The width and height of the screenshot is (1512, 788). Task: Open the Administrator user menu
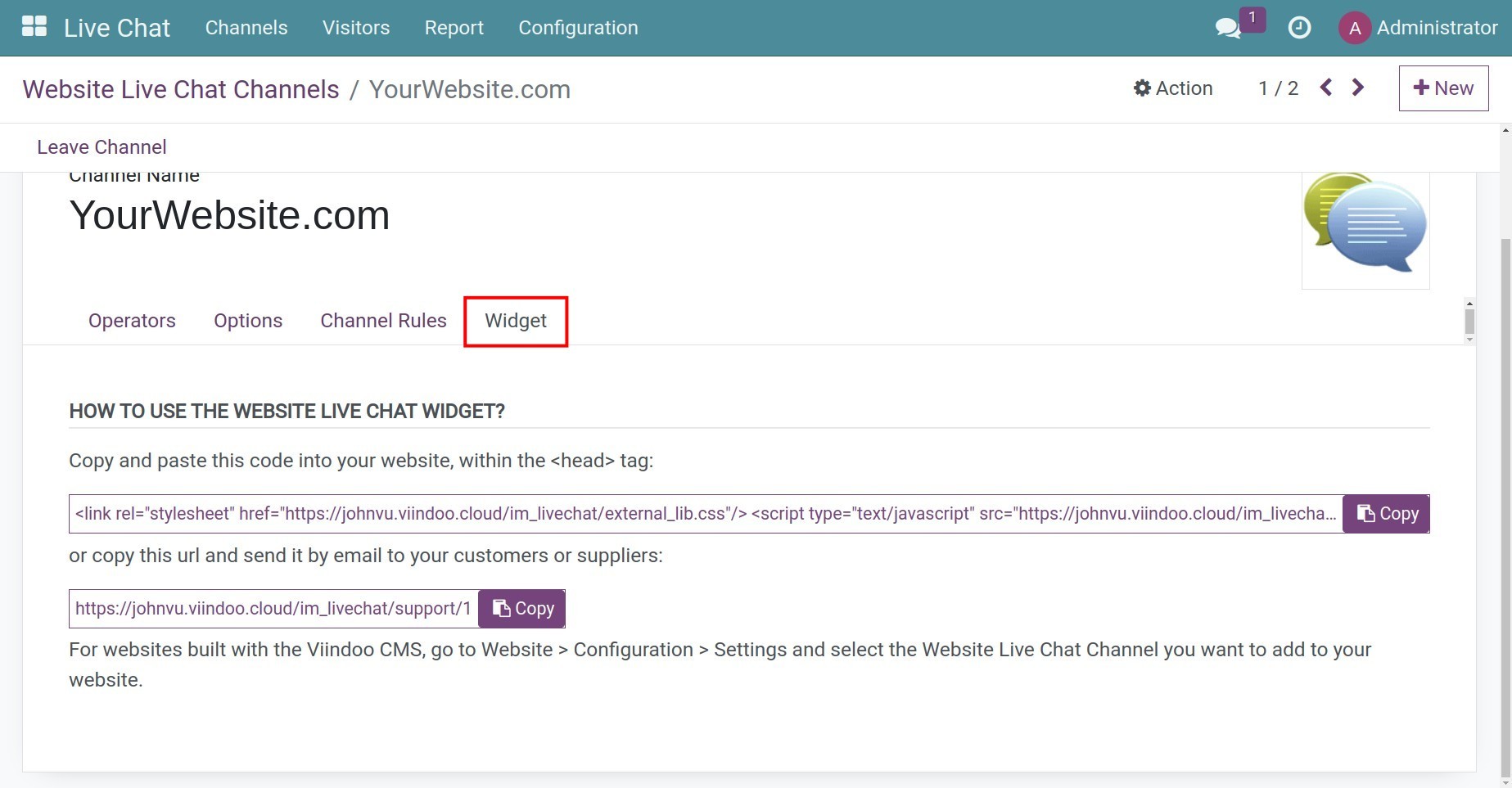click(1437, 28)
